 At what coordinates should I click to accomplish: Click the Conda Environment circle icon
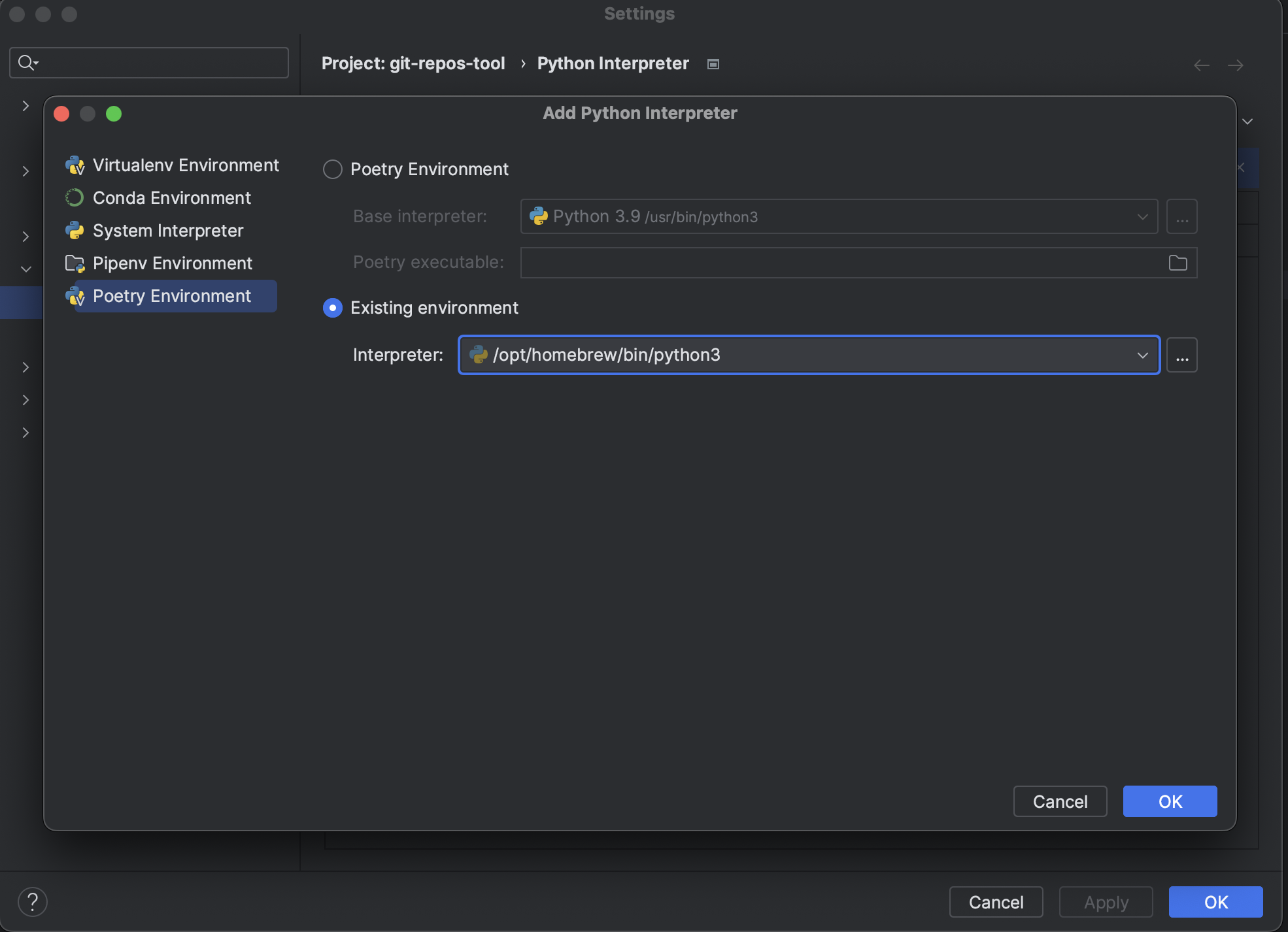[75, 198]
